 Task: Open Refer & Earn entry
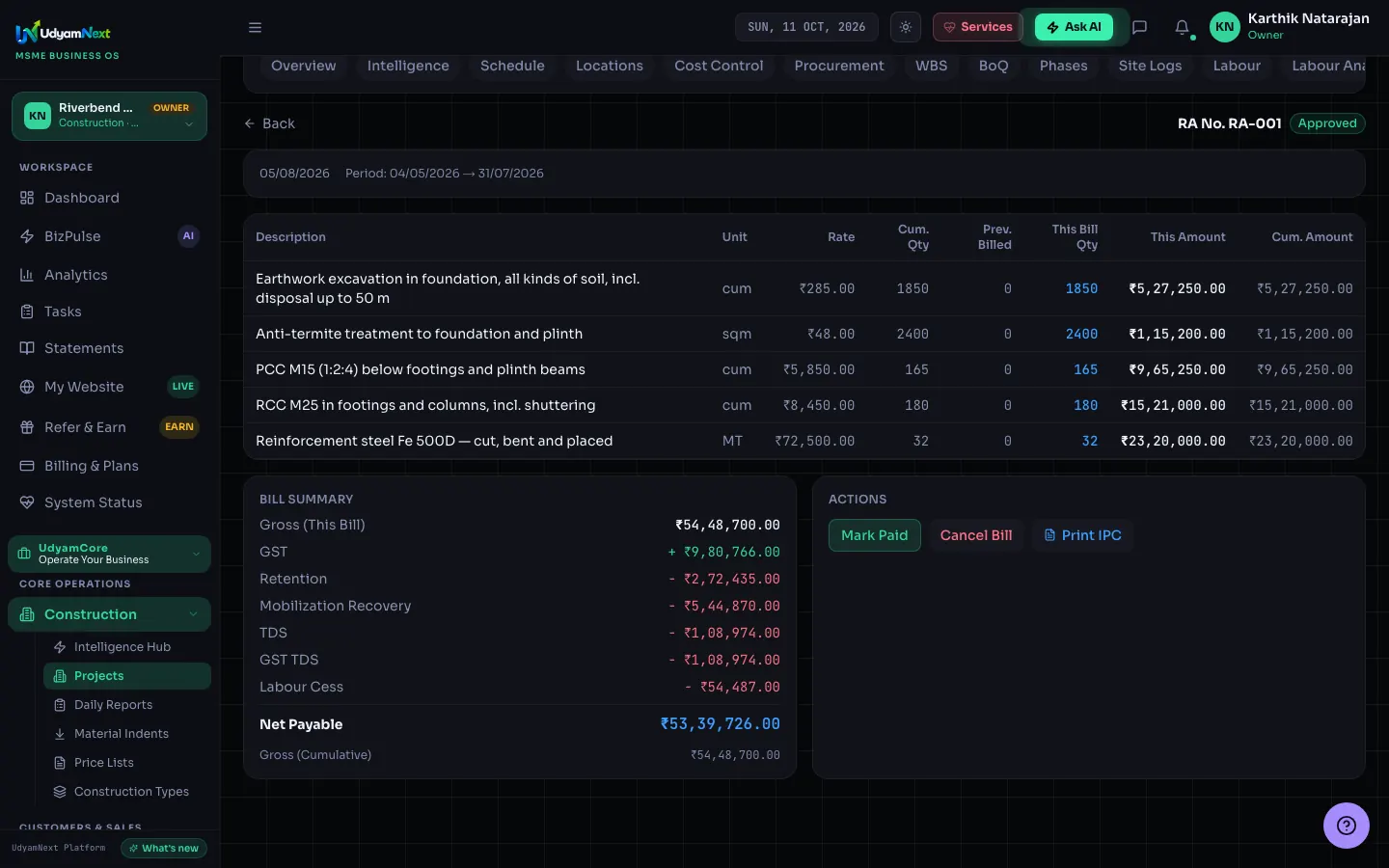109,427
